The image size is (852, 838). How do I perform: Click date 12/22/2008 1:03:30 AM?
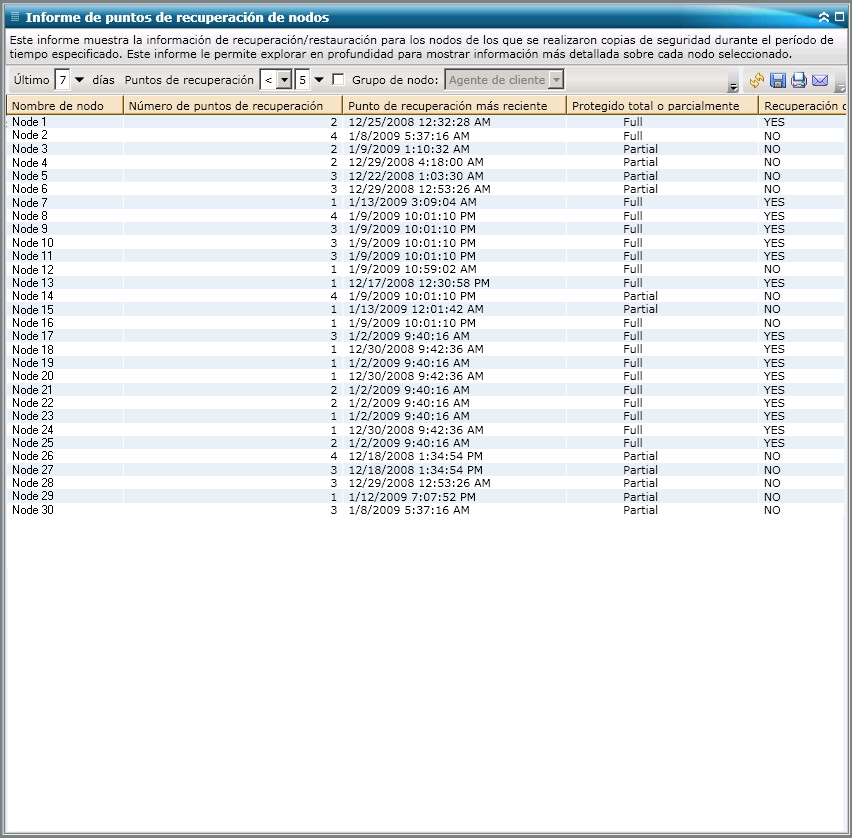(x=416, y=176)
